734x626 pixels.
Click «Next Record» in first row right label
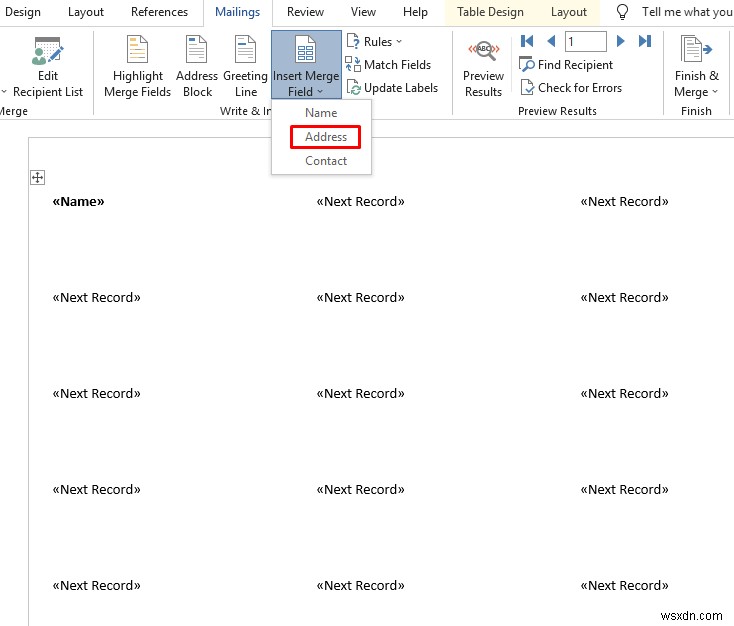[624, 201]
